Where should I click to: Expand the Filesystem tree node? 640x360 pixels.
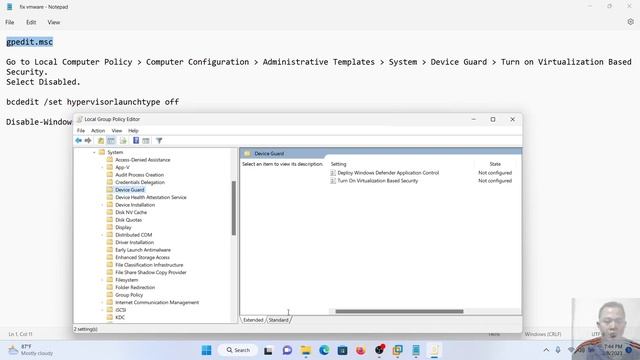(x=102, y=280)
